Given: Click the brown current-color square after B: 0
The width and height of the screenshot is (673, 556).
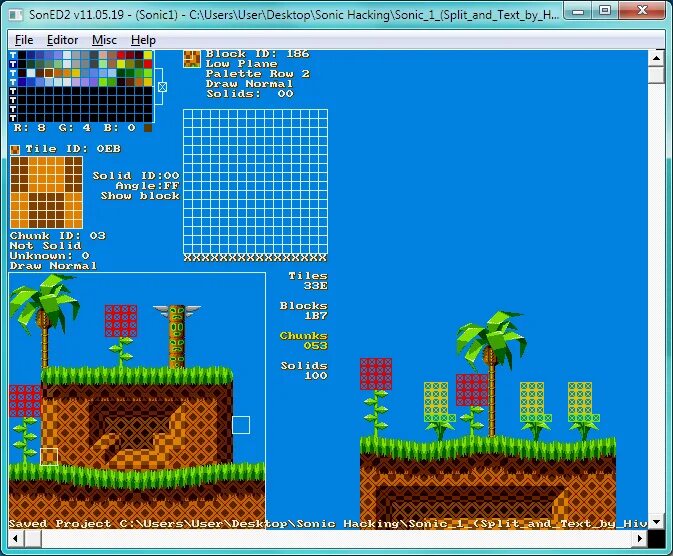Looking at the screenshot, I should pyautogui.click(x=148, y=128).
